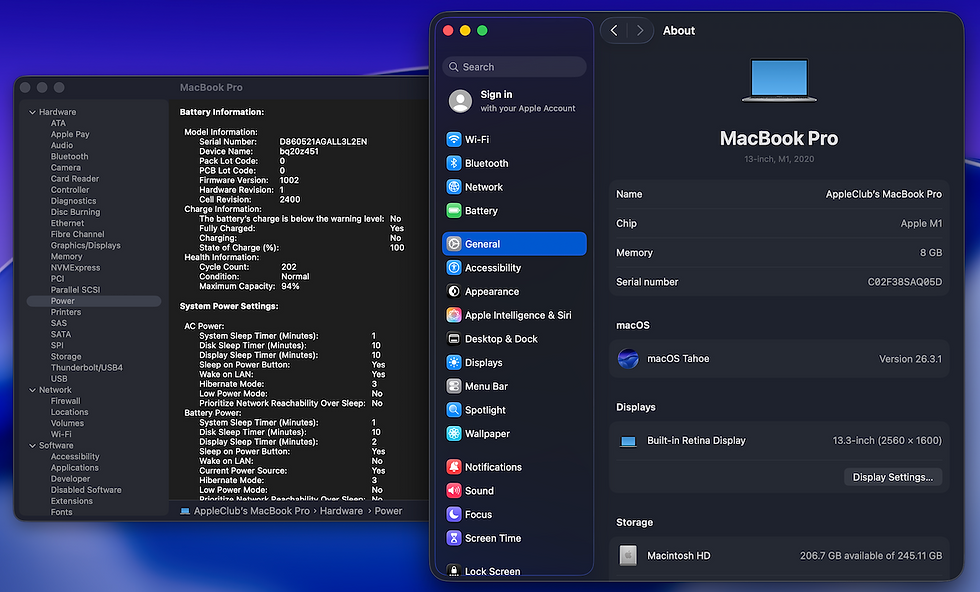This screenshot has height=592, width=980.
Task: Select Disabled Software in tree
Action: pos(86,490)
